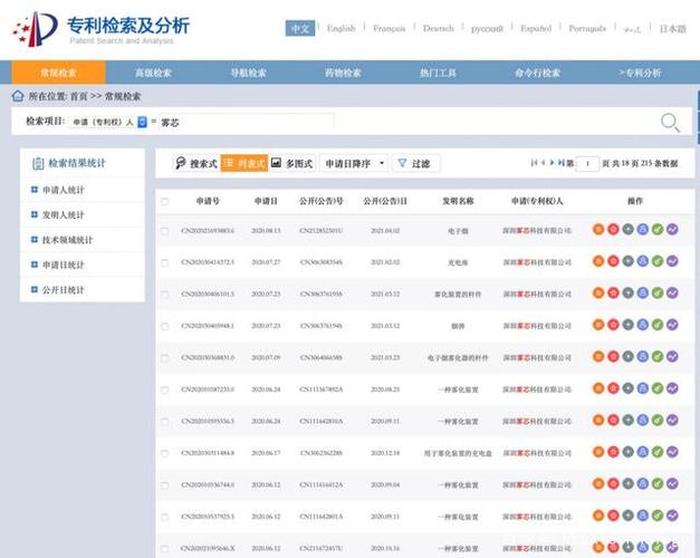Expand 公开日统计 in statistics panel

point(34,290)
